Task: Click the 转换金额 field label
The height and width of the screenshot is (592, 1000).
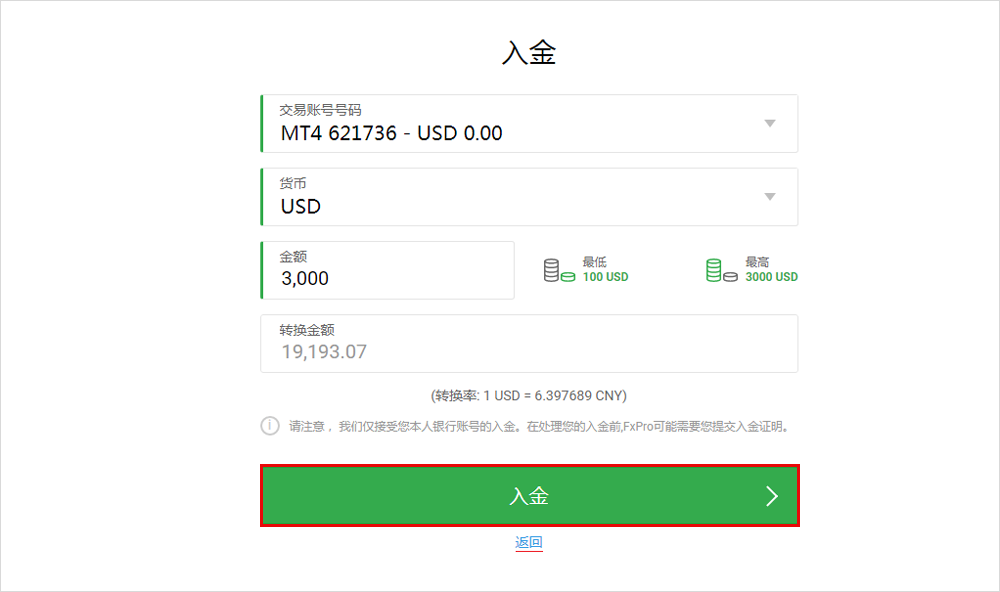Action: click(307, 330)
